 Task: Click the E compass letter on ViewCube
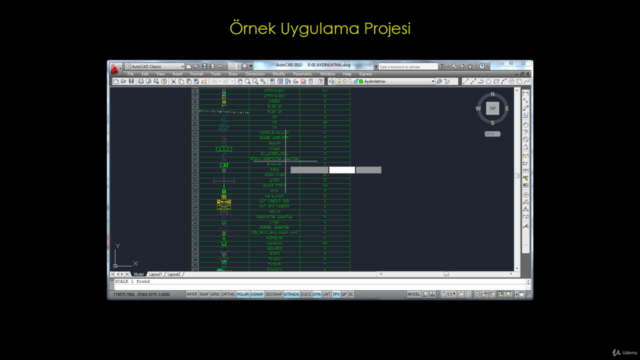coord(507,109)
